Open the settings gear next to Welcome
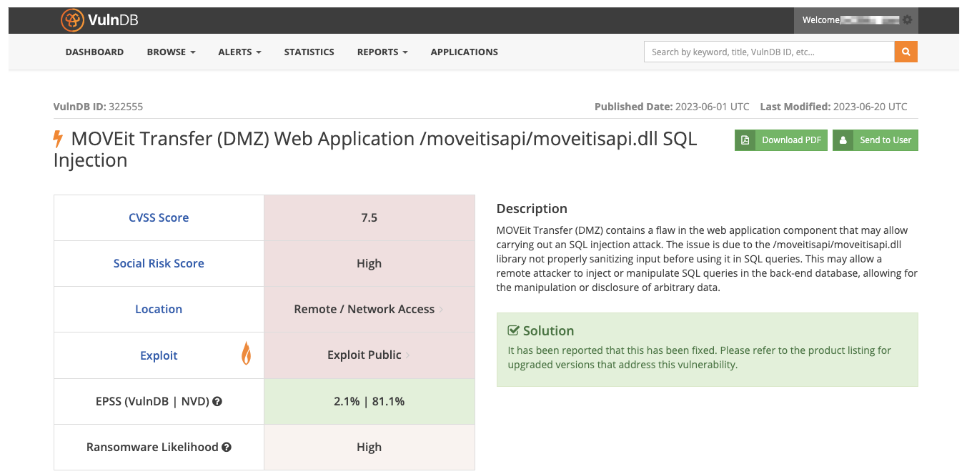 [907, 20]
